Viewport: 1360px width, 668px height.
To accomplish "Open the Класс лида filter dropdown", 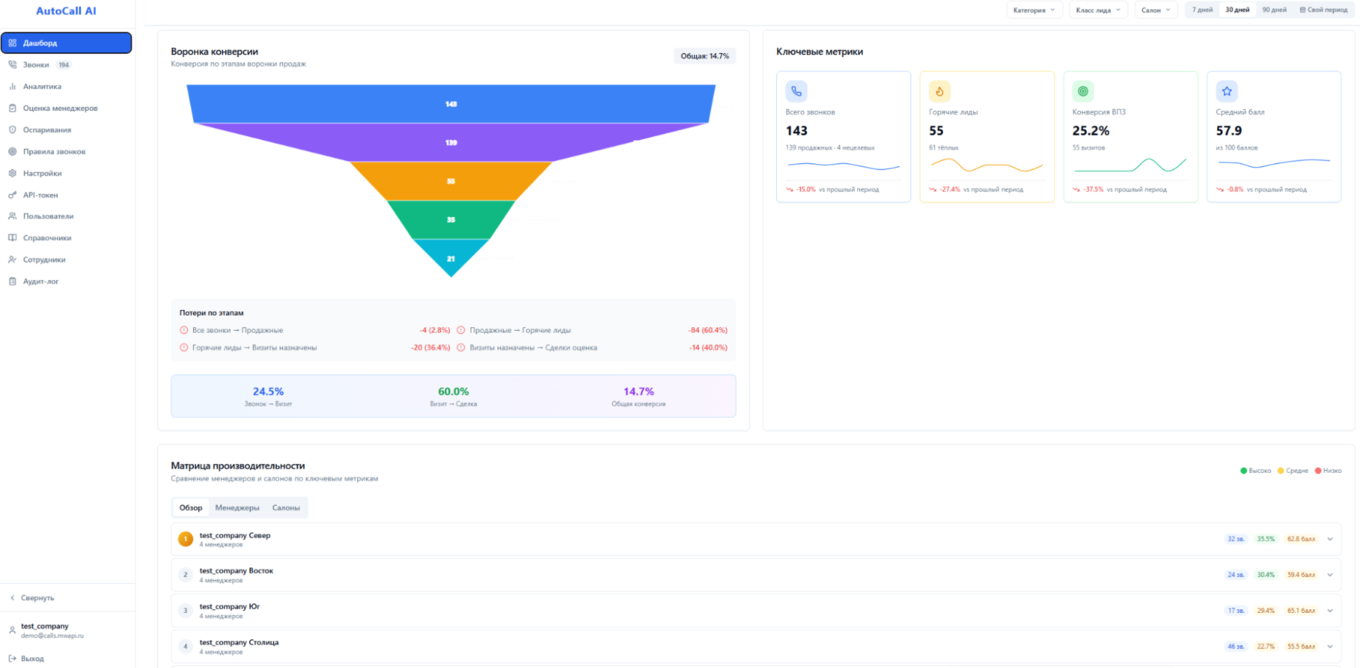I will 1098,10.
